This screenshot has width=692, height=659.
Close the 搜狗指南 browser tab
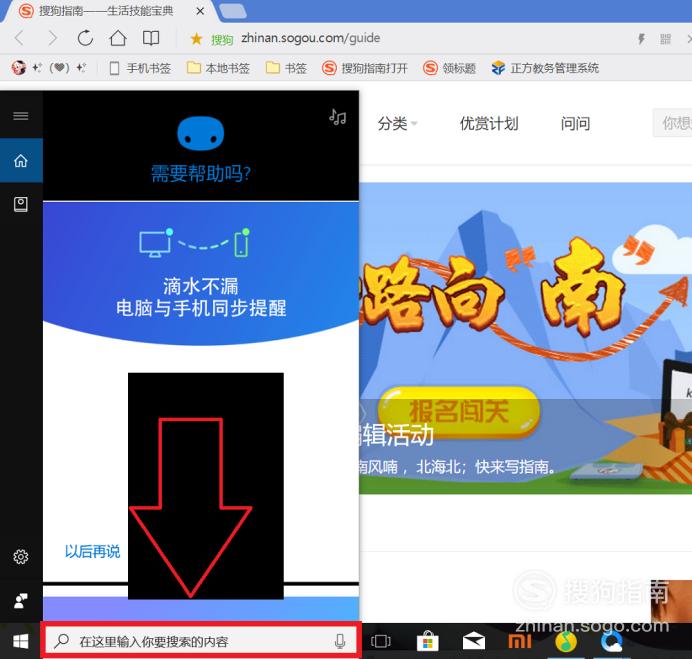click(x=200, y=11)
